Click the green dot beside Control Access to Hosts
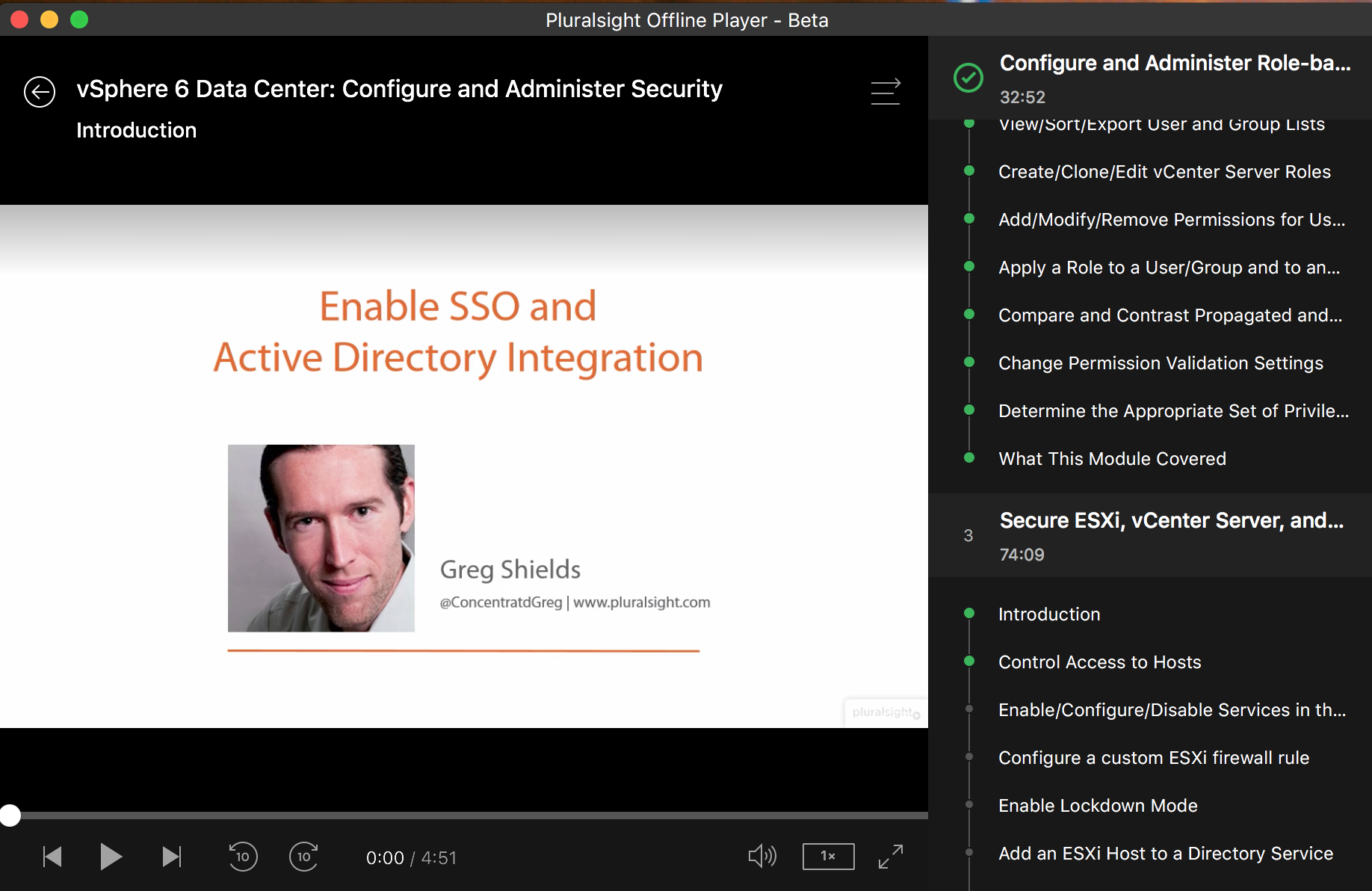This screenshot has height=891, width=1372. [969, 661]
